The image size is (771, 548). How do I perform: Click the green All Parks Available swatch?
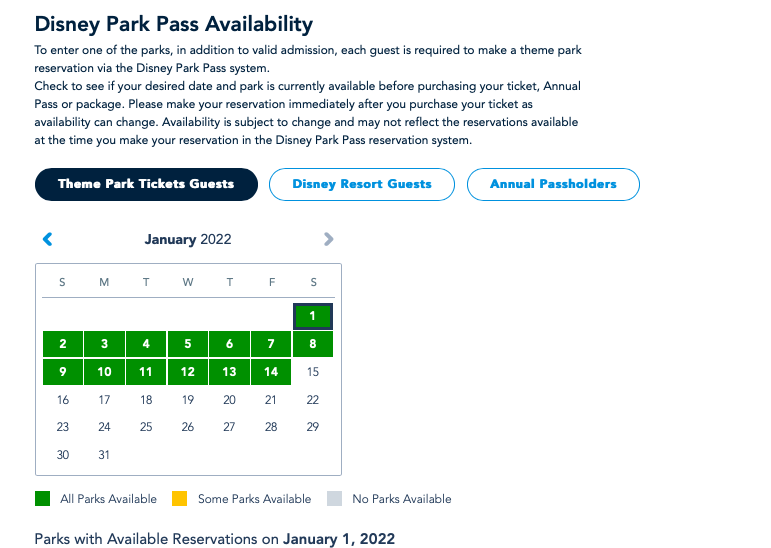coord(42,499)
